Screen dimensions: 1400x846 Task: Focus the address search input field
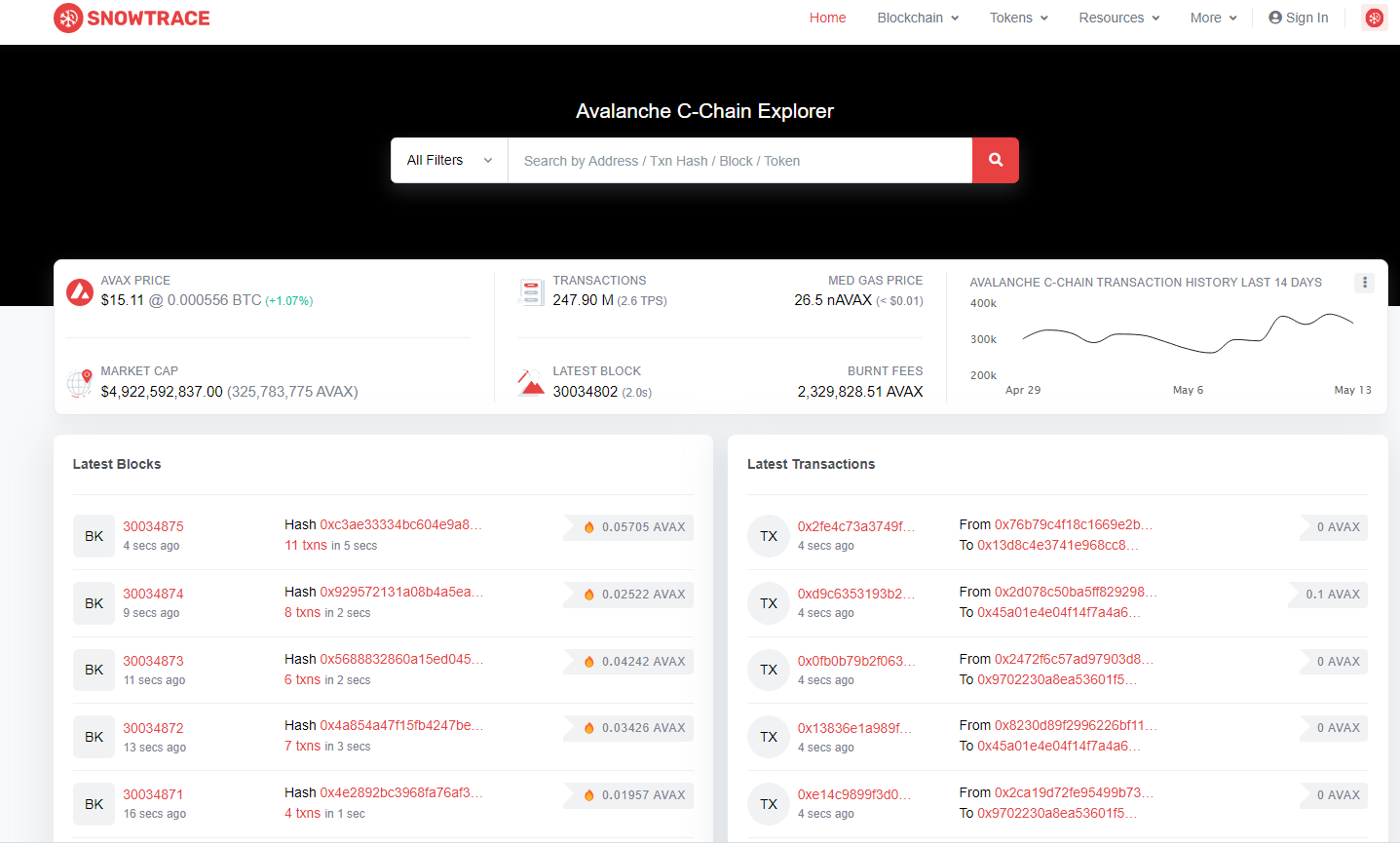[739, 161]
